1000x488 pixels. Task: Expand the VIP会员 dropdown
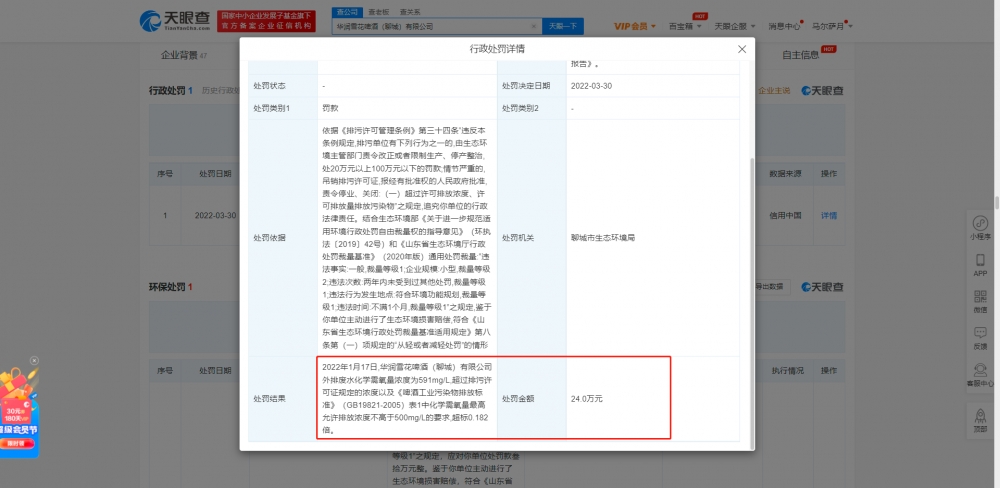635,26
